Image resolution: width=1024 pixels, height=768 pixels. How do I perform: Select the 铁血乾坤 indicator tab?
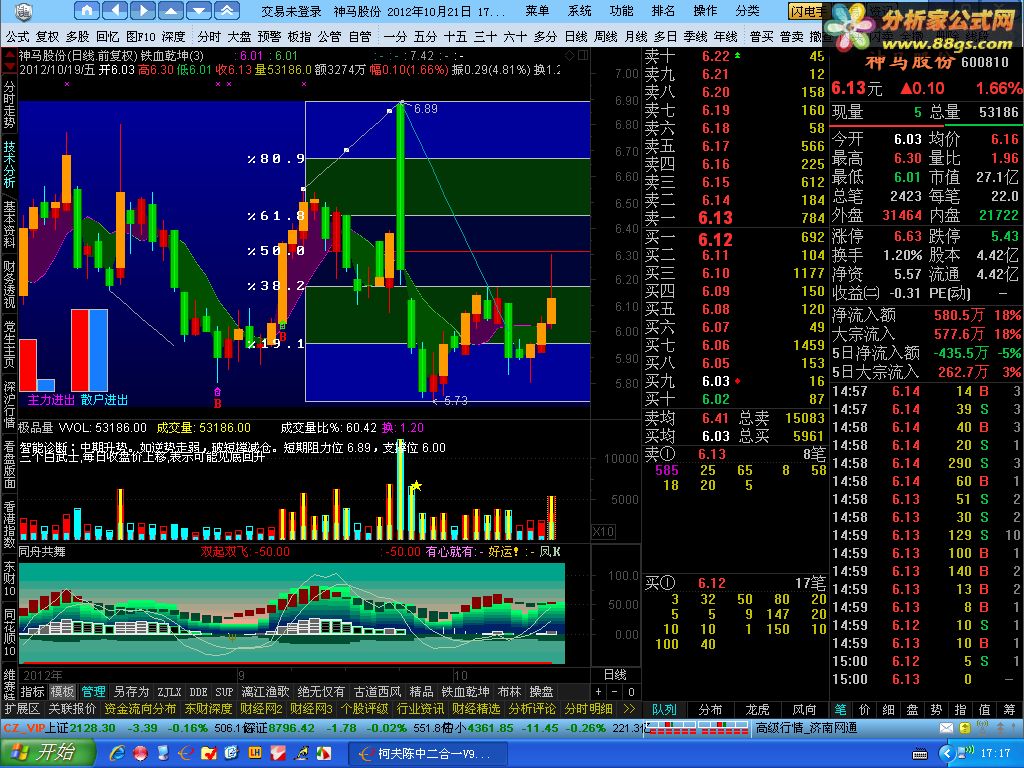(466, 692)
